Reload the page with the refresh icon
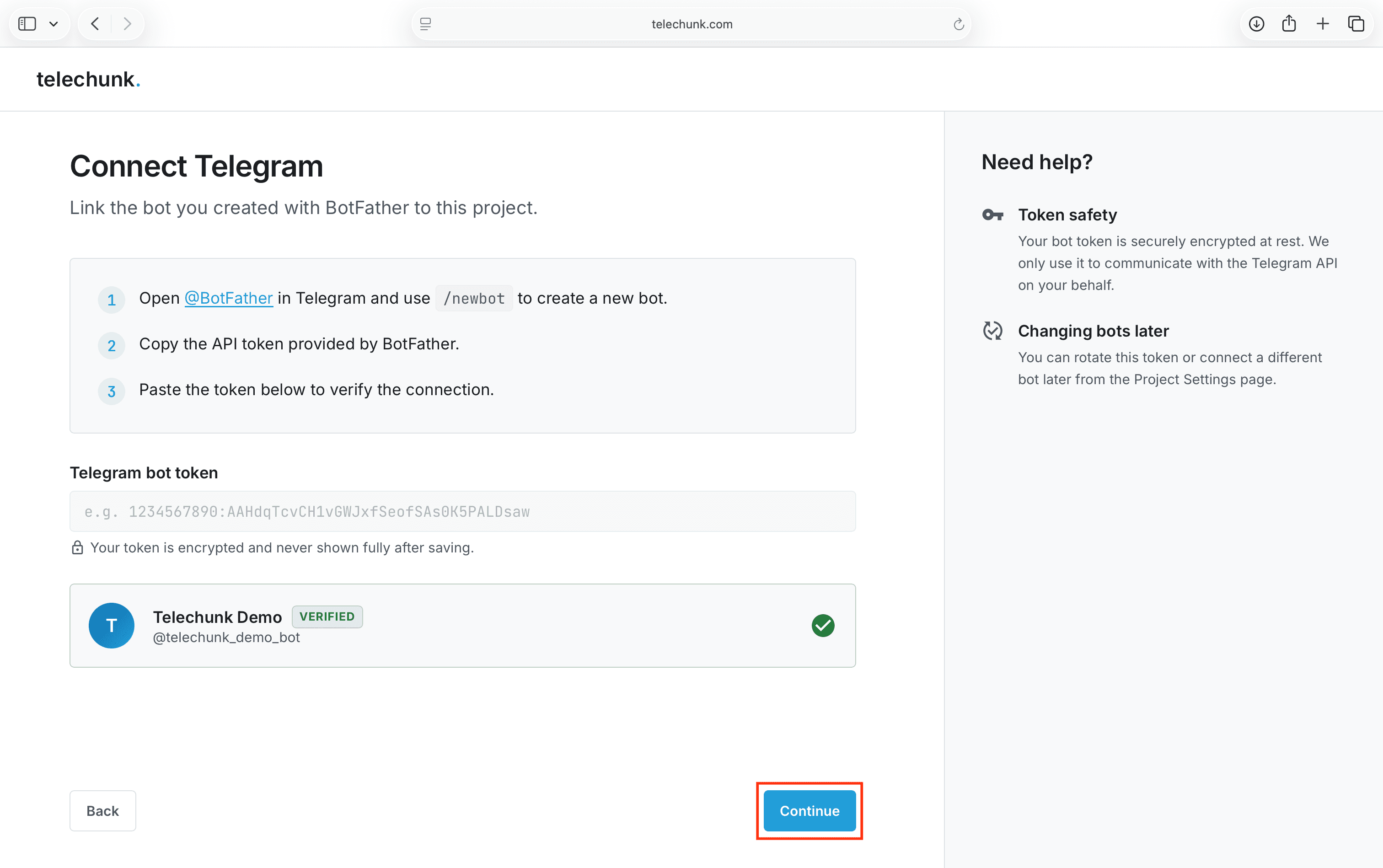1383x868 pixels. coord(958,23)
